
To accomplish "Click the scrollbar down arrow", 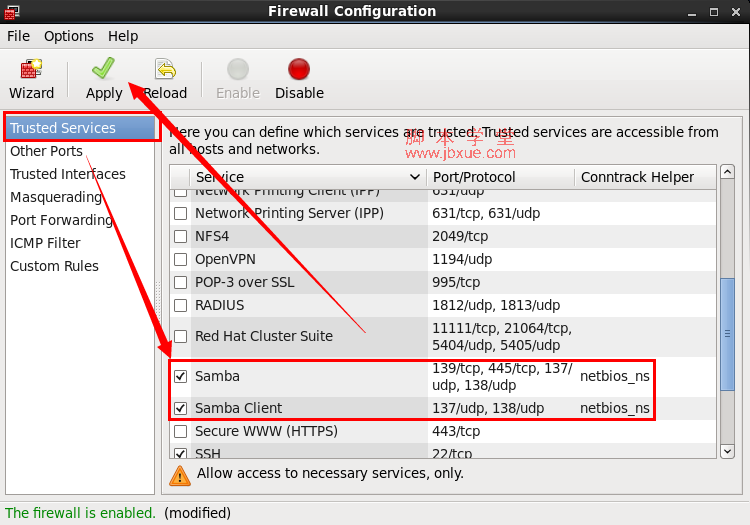I will click(x=728, y=451).
